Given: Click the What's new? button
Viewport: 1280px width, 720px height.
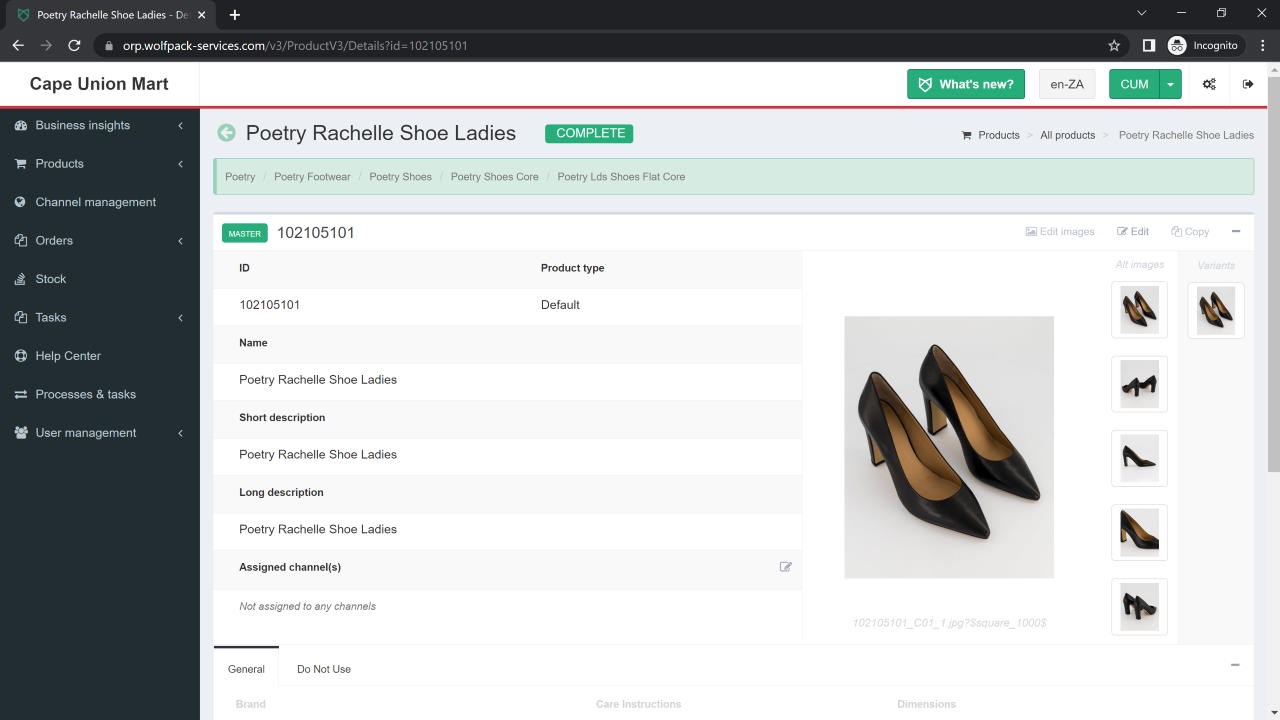Looking at the screenshot, I should tap(966, 84).
